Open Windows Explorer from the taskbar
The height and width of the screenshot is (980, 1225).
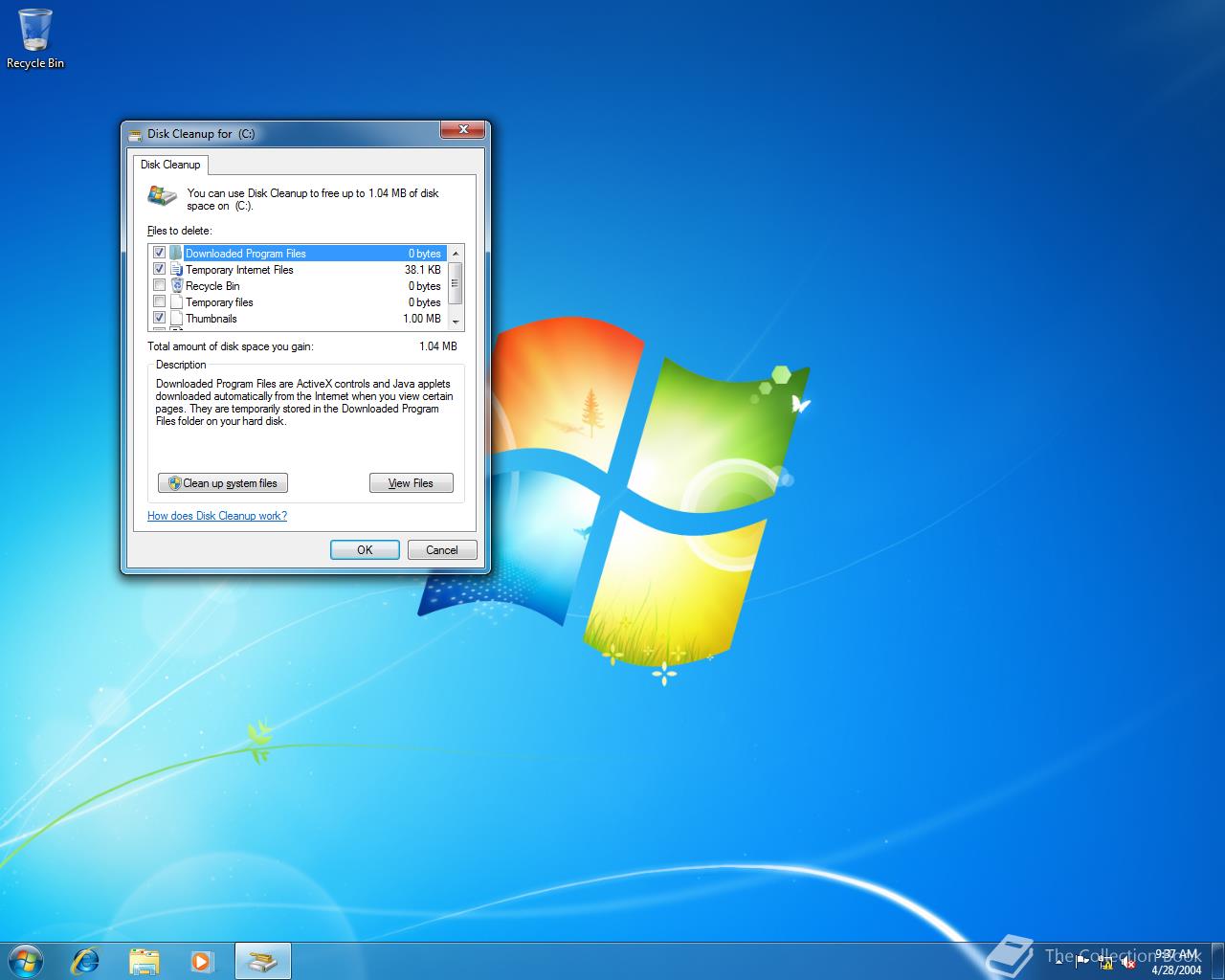(x=145, y=961)
